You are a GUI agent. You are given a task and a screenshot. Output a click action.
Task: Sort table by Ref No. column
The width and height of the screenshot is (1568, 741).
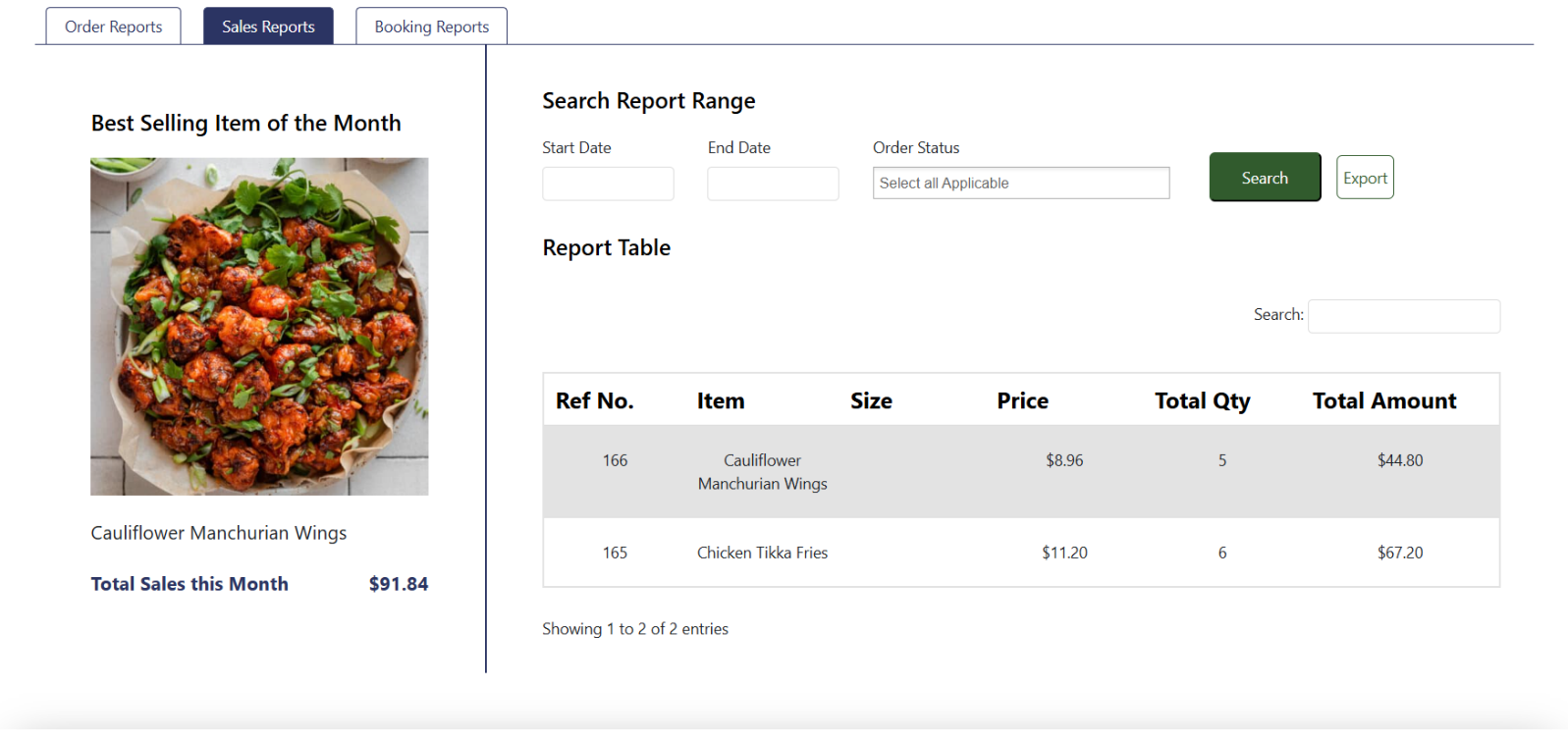(x=594, y=400)
